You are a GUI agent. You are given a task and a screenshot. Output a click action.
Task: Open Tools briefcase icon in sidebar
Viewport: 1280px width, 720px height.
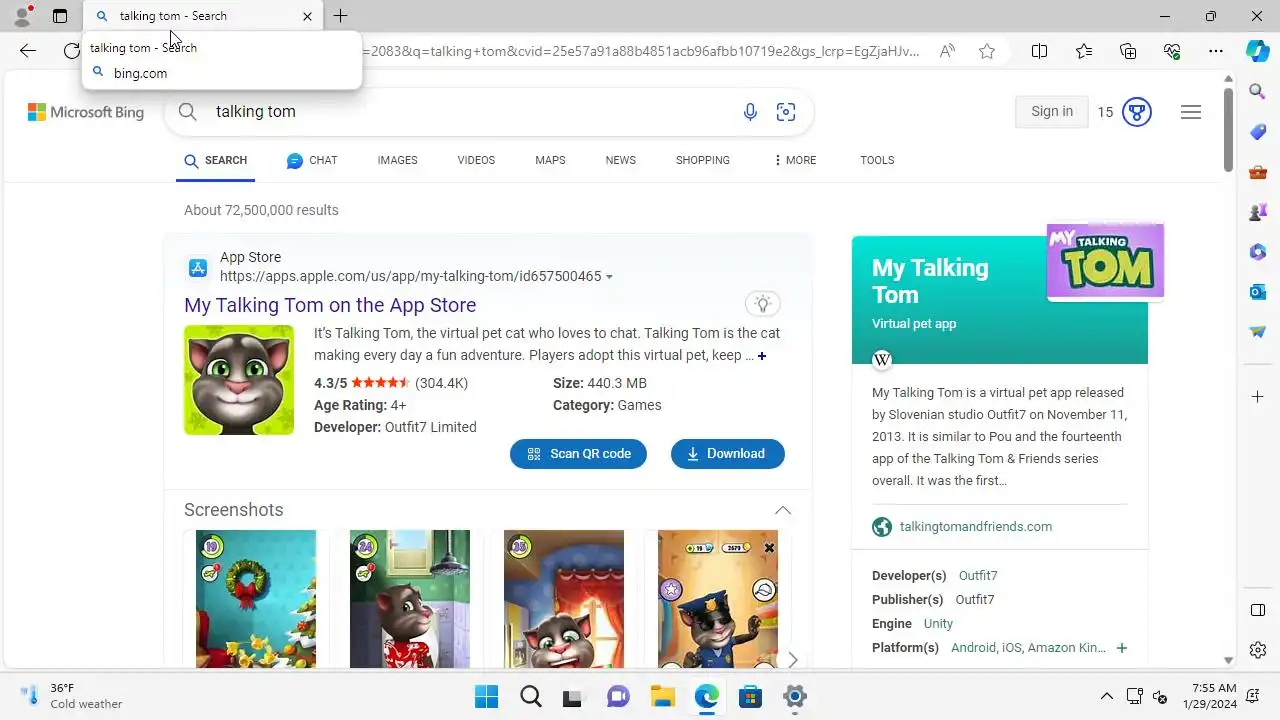point(1258,172)
